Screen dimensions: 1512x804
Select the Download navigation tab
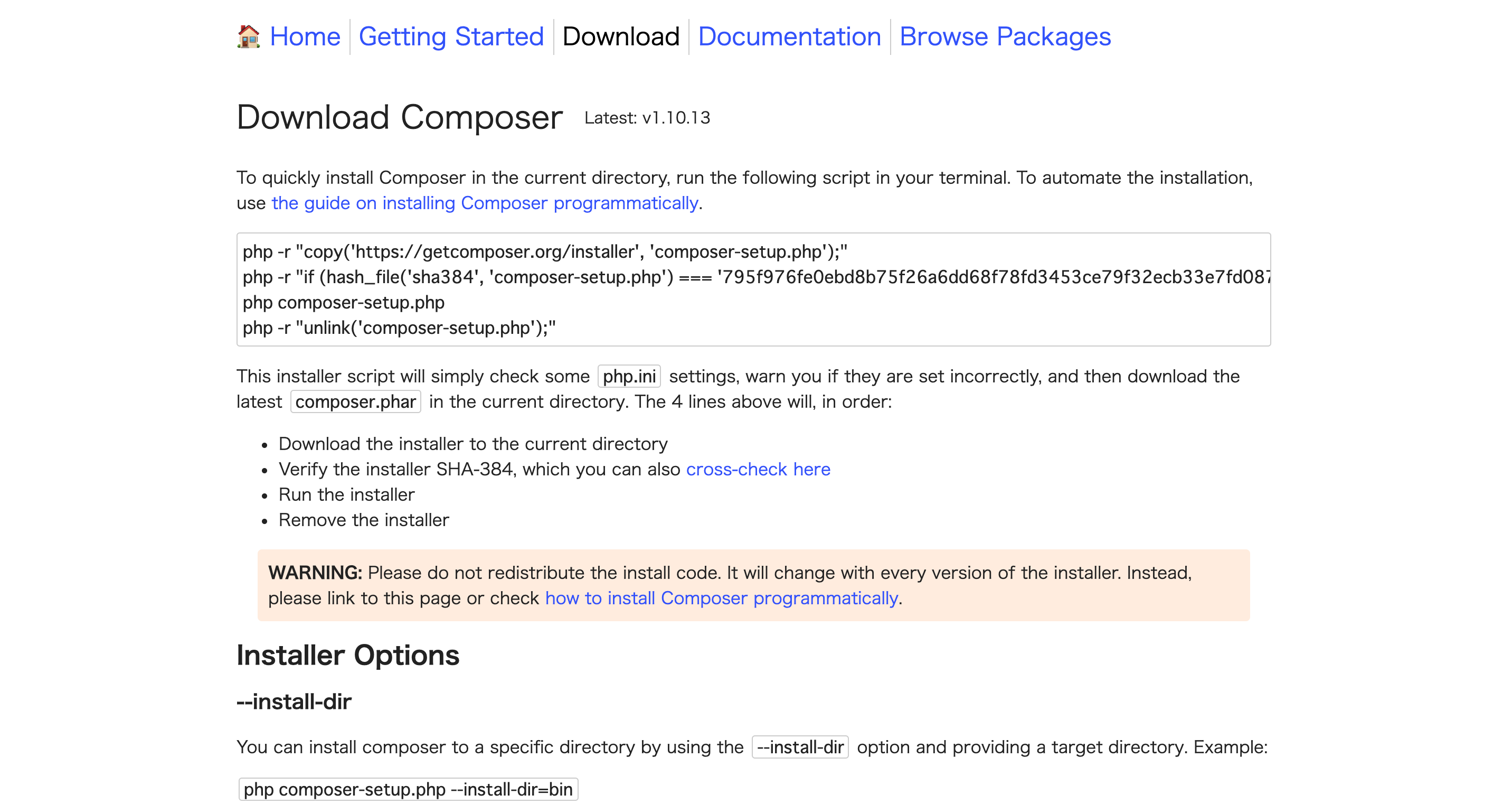[x=620, y=36]
